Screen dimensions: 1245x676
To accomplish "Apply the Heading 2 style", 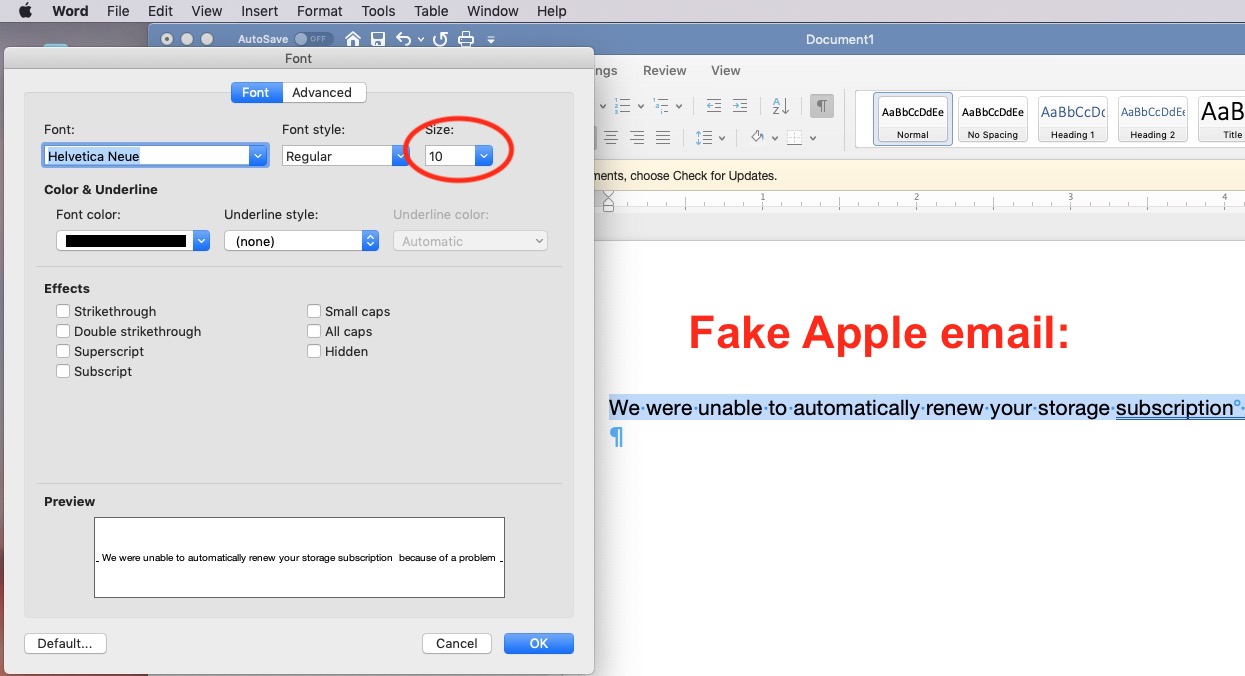I will [x=1153, y=120].
